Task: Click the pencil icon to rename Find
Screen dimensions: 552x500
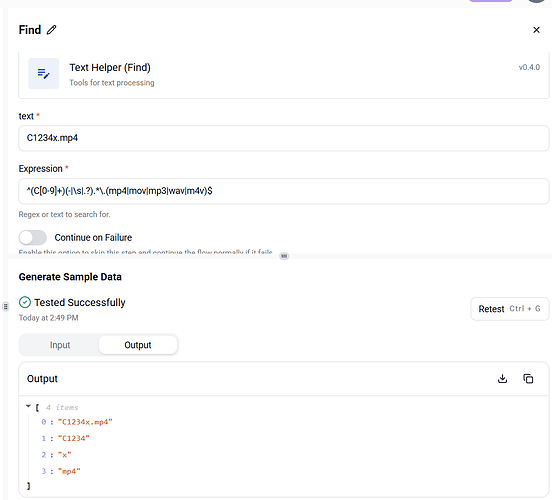Action: pyautogui.click(x=51, y=30)
